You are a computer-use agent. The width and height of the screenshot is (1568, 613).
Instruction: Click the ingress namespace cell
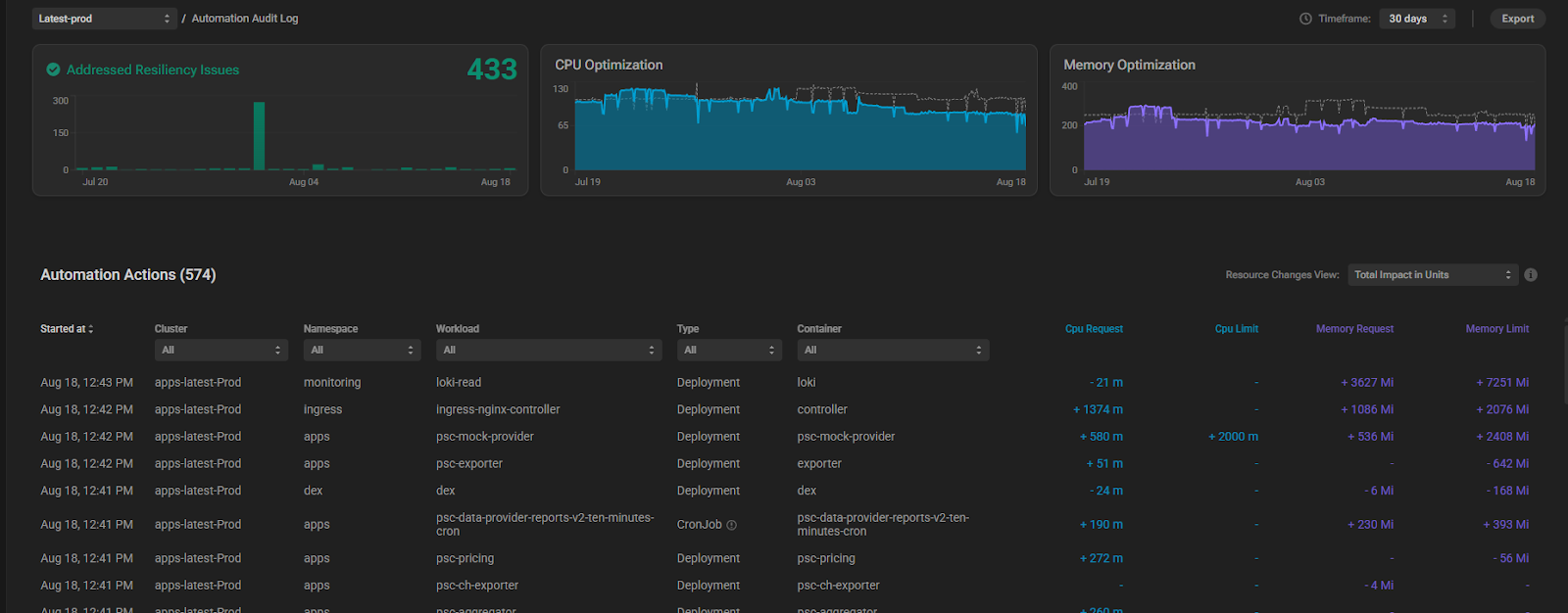pyautogui.click(x=323, y=410)
